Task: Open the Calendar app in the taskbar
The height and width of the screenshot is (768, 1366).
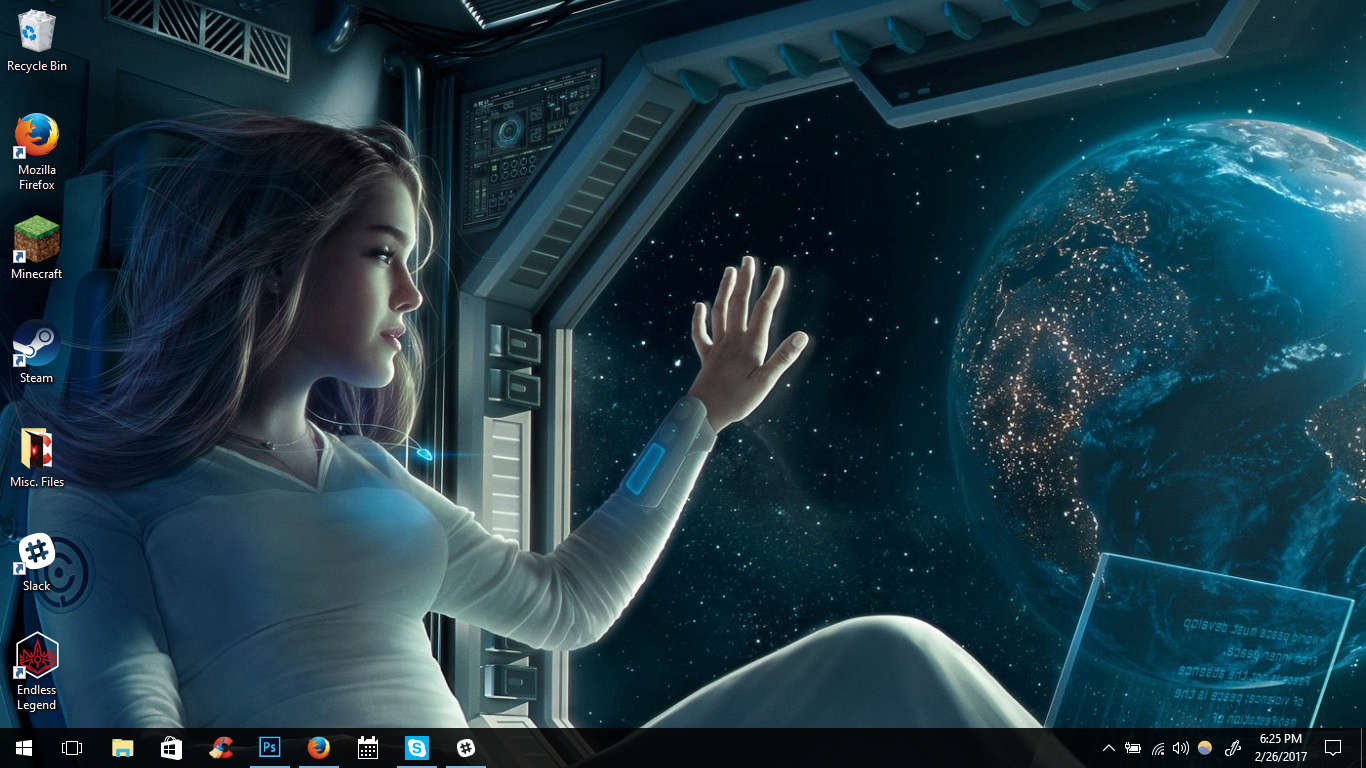Action: point(367,748)
